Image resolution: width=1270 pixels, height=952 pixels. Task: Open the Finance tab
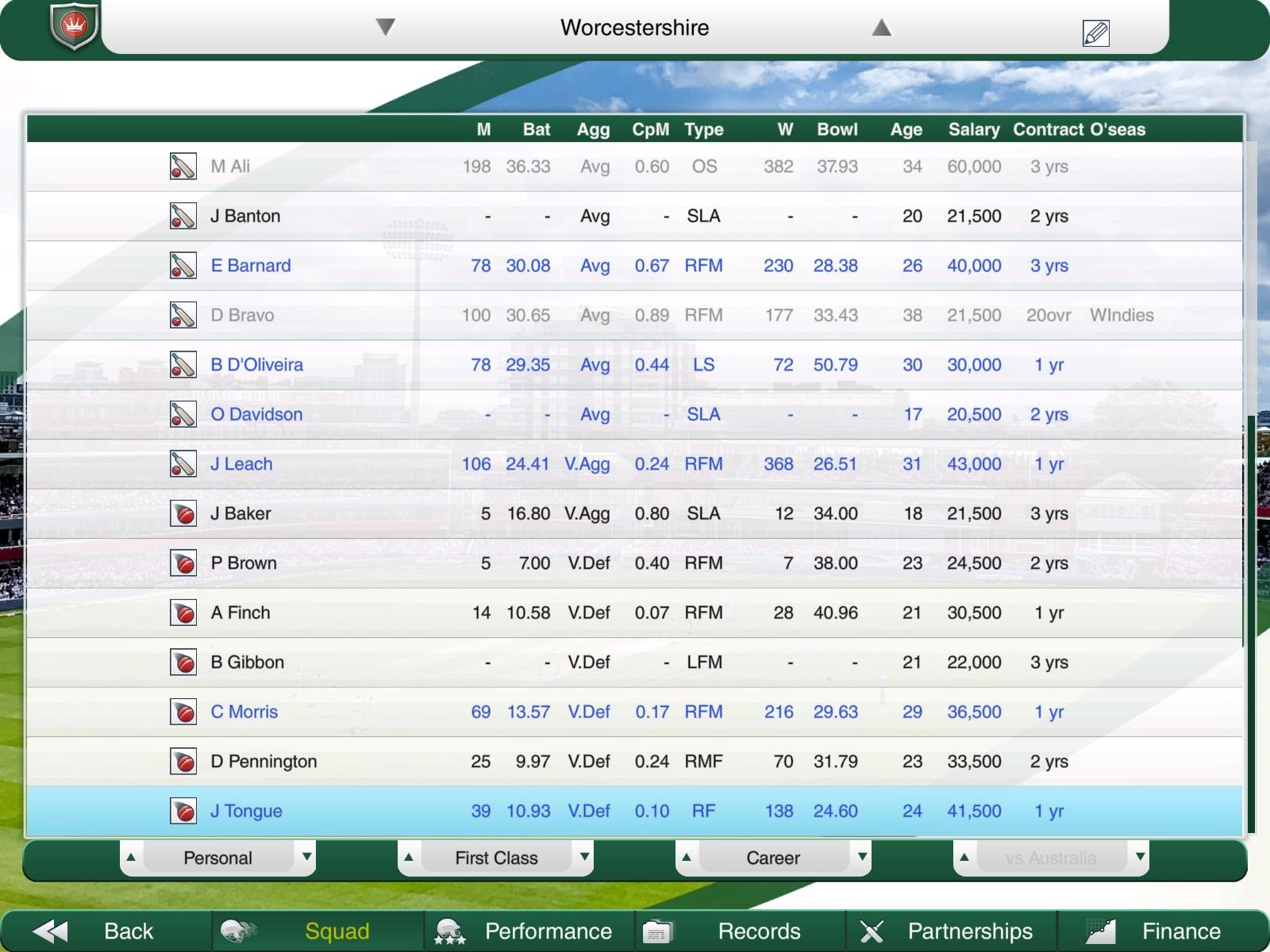tap(1162, 931)
